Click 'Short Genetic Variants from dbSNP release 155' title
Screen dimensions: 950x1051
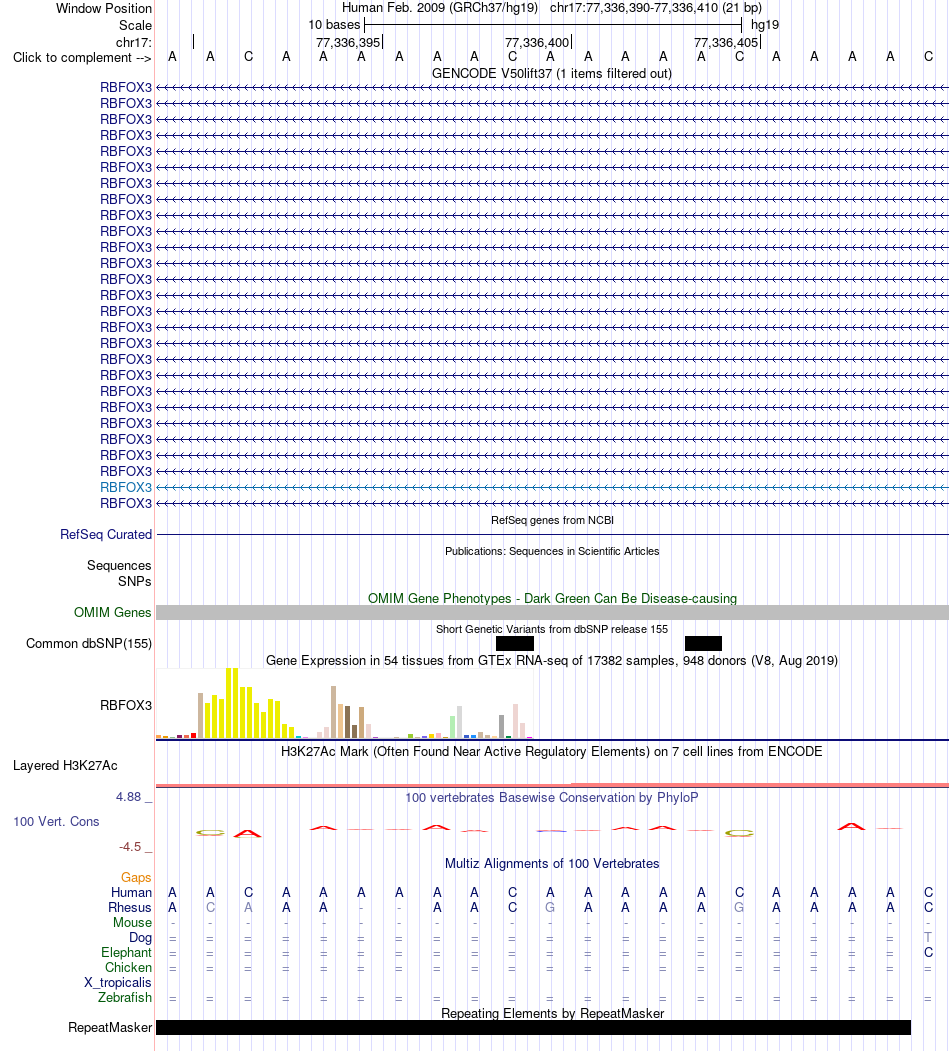pyautogui.click(x=552, y=629)
